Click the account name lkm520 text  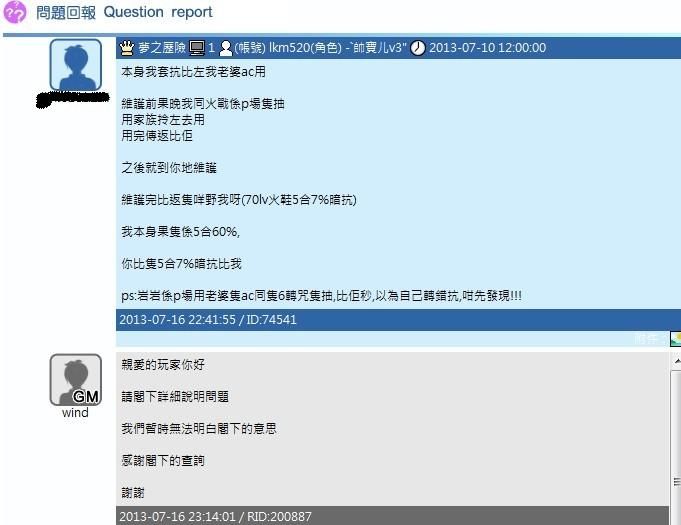point(289,48)
